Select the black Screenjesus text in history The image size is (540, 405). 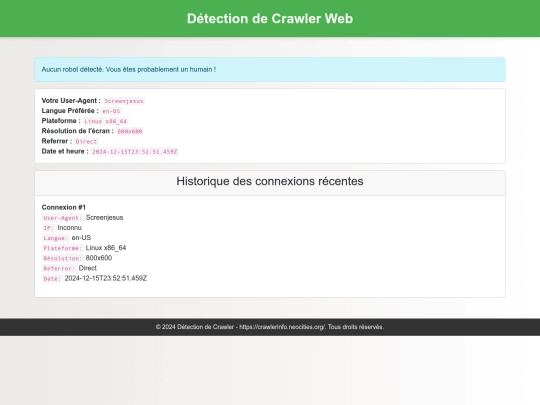pos(104,218)
